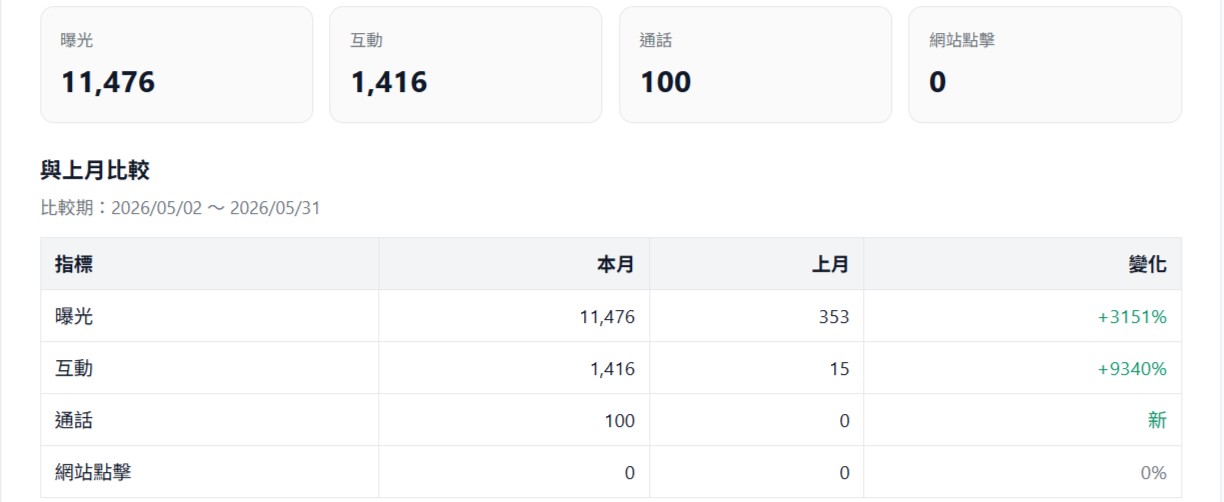Click the 通話 row label in table

coord(74,420)
